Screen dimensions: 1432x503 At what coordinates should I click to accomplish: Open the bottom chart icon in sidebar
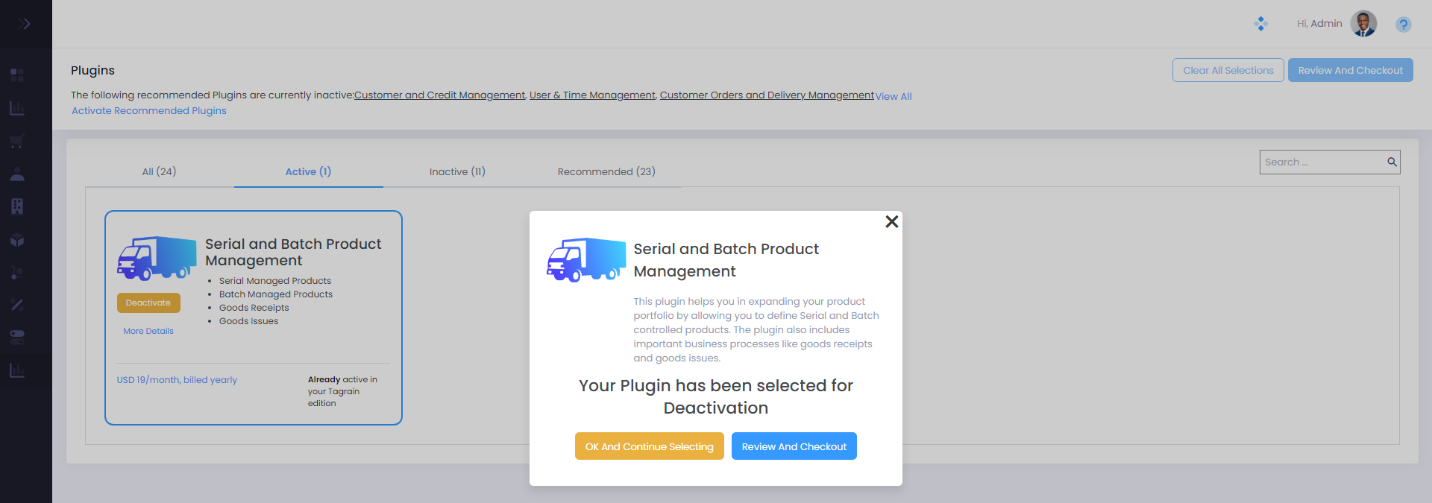[17, 370]
